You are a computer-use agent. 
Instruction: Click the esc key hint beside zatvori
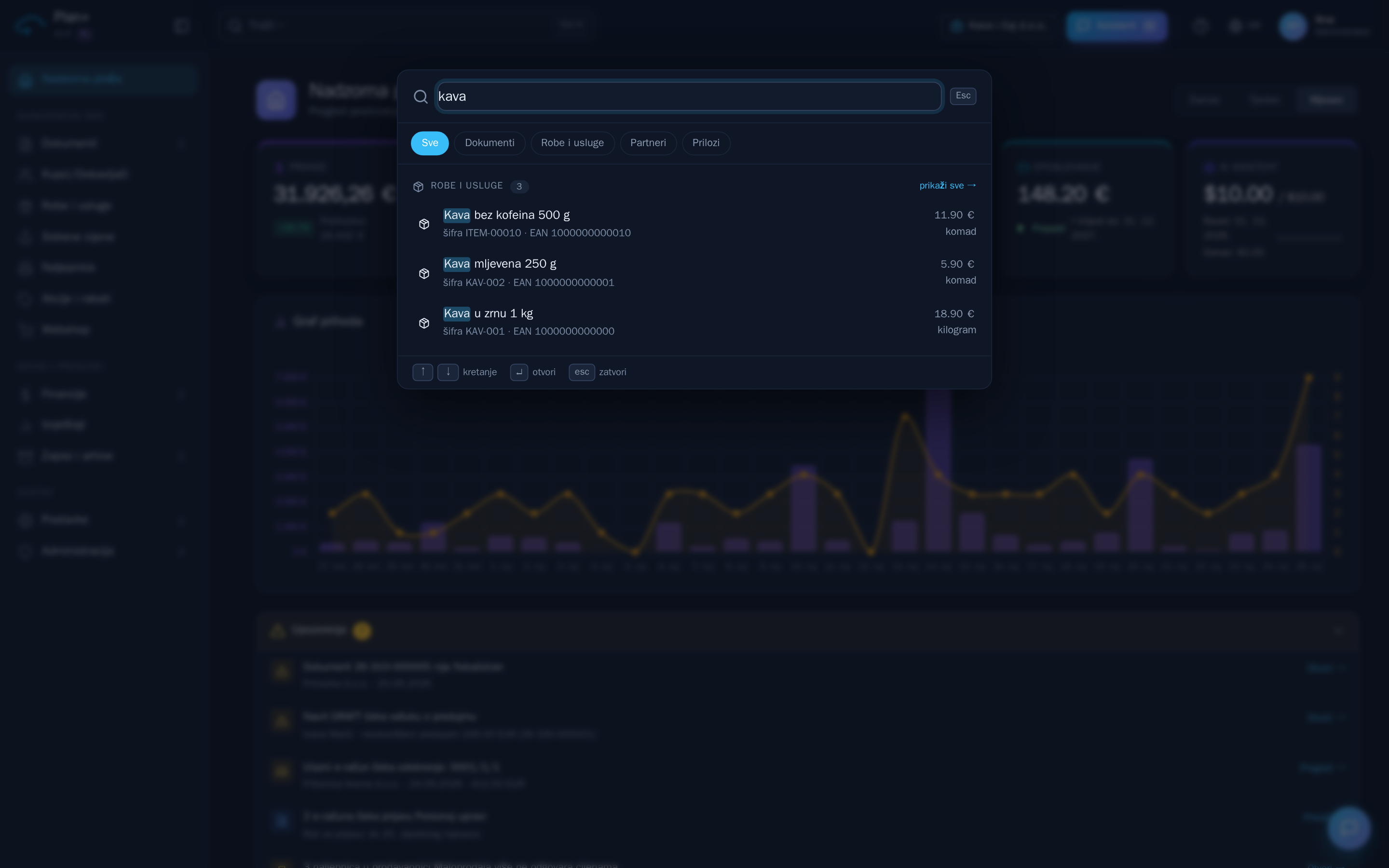coord(582,372)
